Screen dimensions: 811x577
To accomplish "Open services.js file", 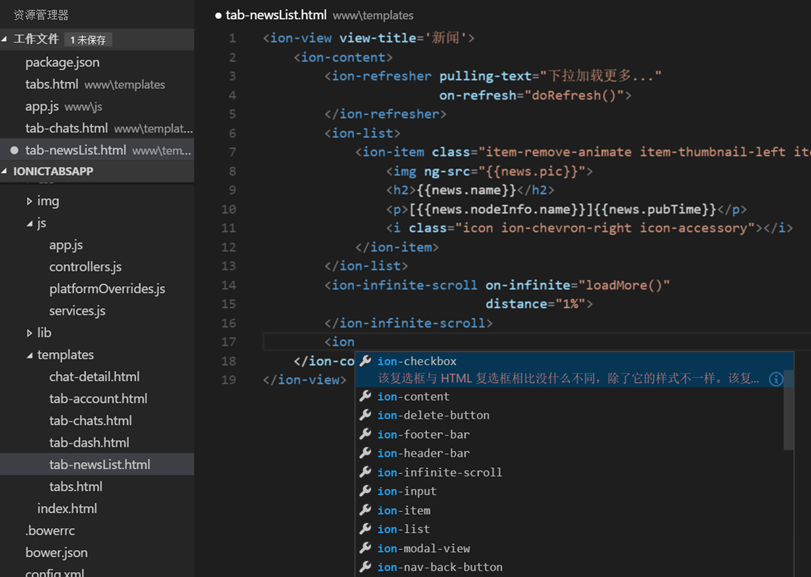I will [x=97, y=311].
